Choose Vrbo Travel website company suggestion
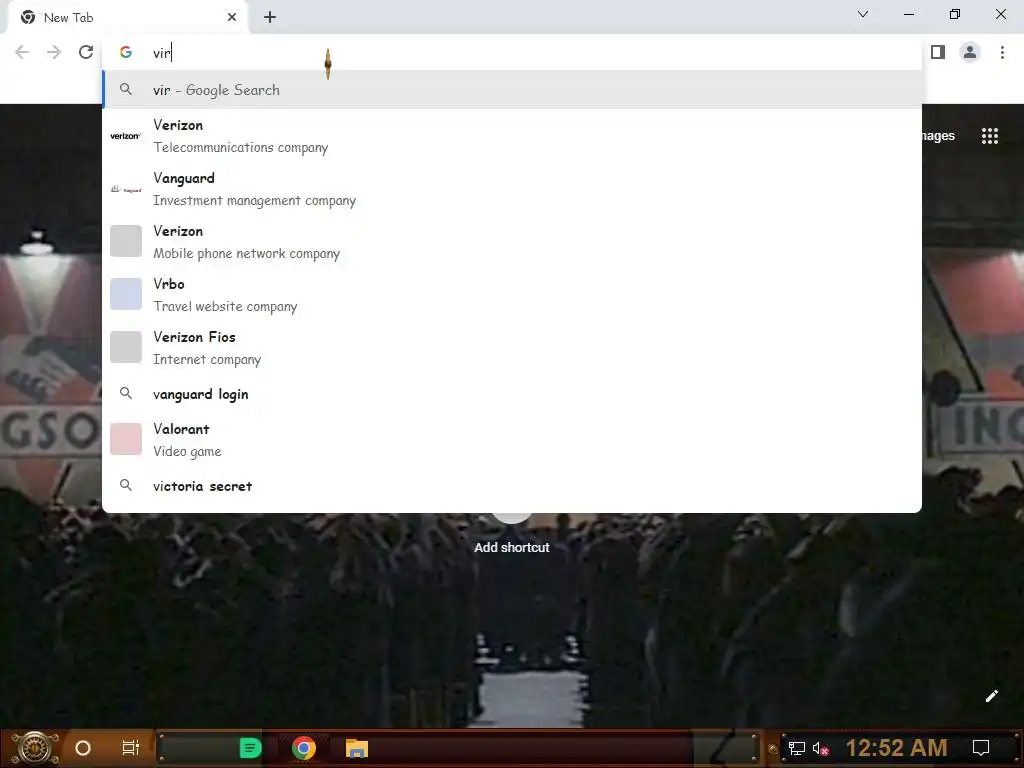 pyautogui.click(x=512, y=295)
